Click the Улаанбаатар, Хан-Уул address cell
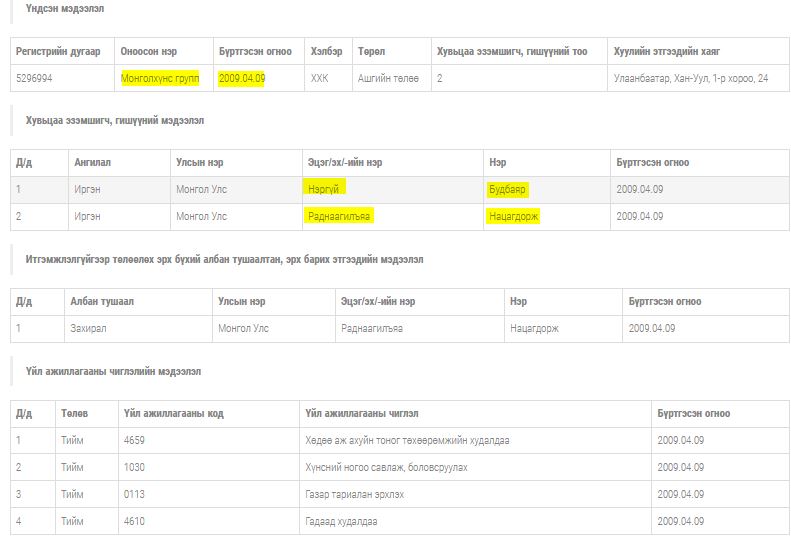Screen dimensions: 791x539 pyautogui.click(x=690, y=78)
